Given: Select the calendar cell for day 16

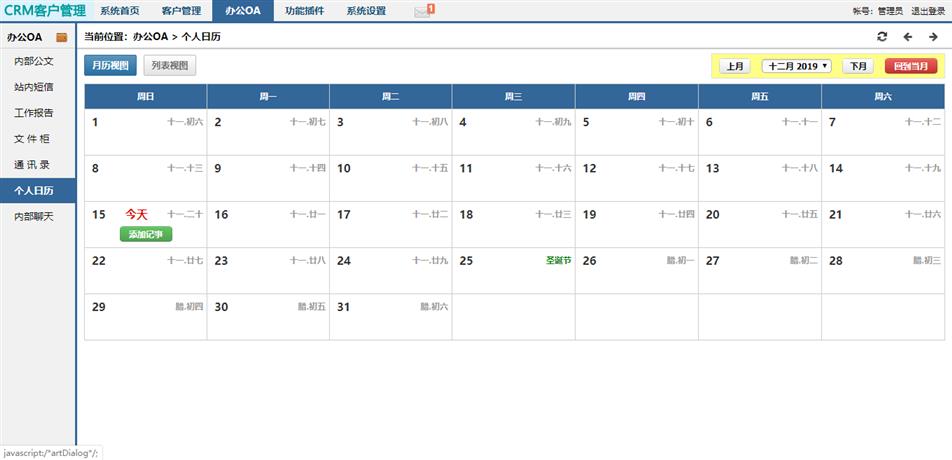Looking at the screenshot, I should pyautogui.click(x=268, y=225).
